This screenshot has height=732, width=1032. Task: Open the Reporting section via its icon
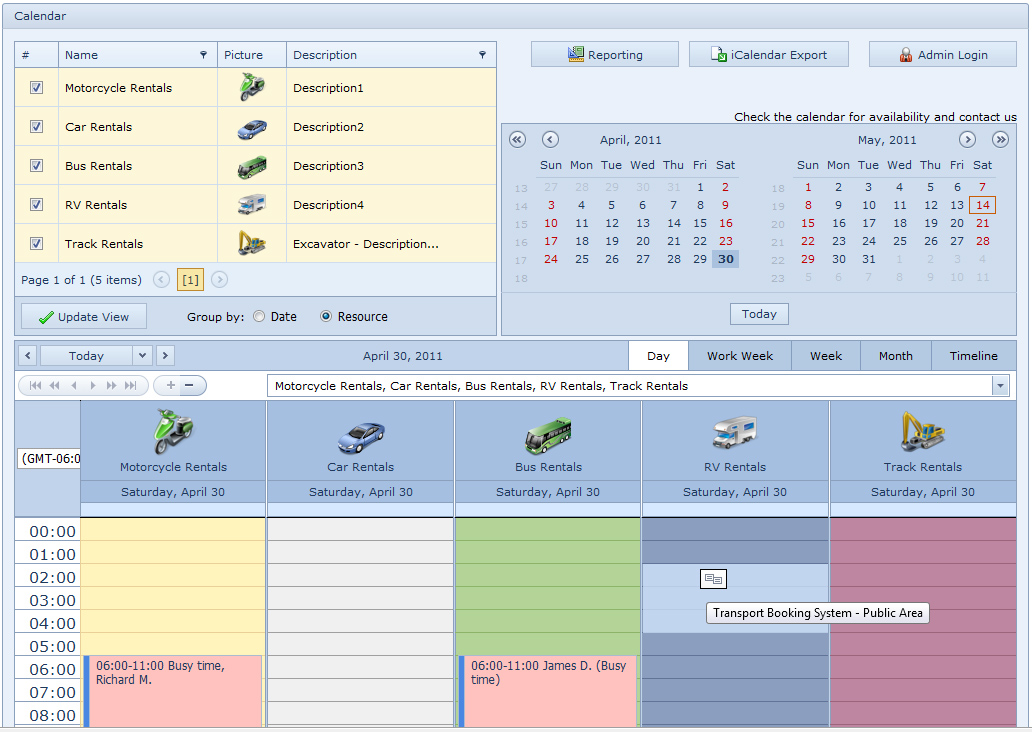[575, 54]
